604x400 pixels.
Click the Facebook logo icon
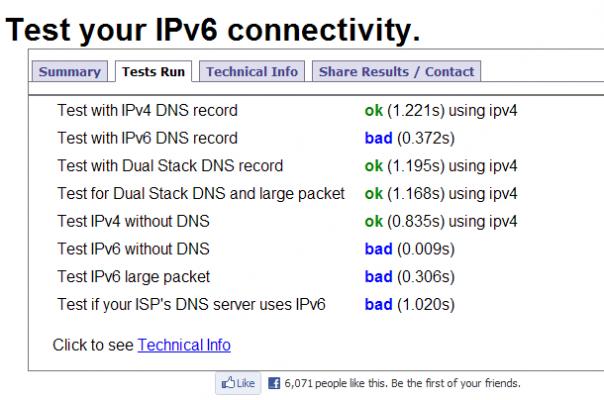tap(274, 382)
